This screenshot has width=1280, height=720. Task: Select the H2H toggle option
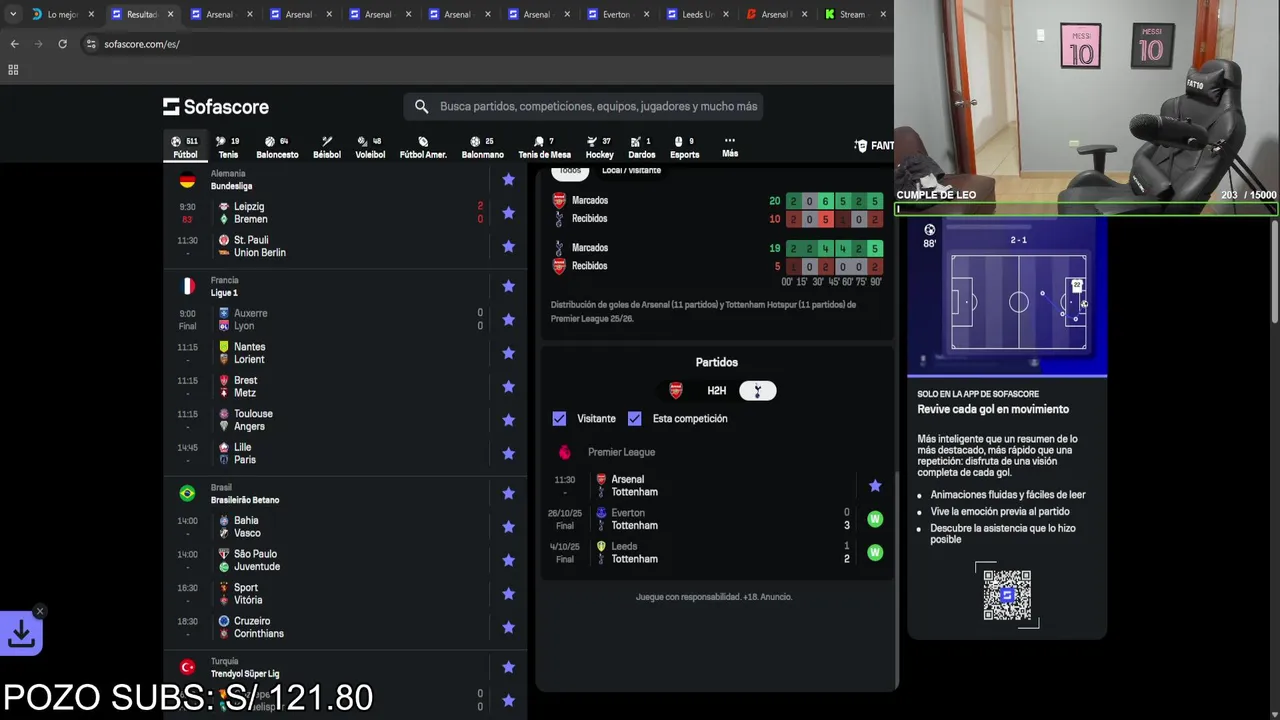716,391
